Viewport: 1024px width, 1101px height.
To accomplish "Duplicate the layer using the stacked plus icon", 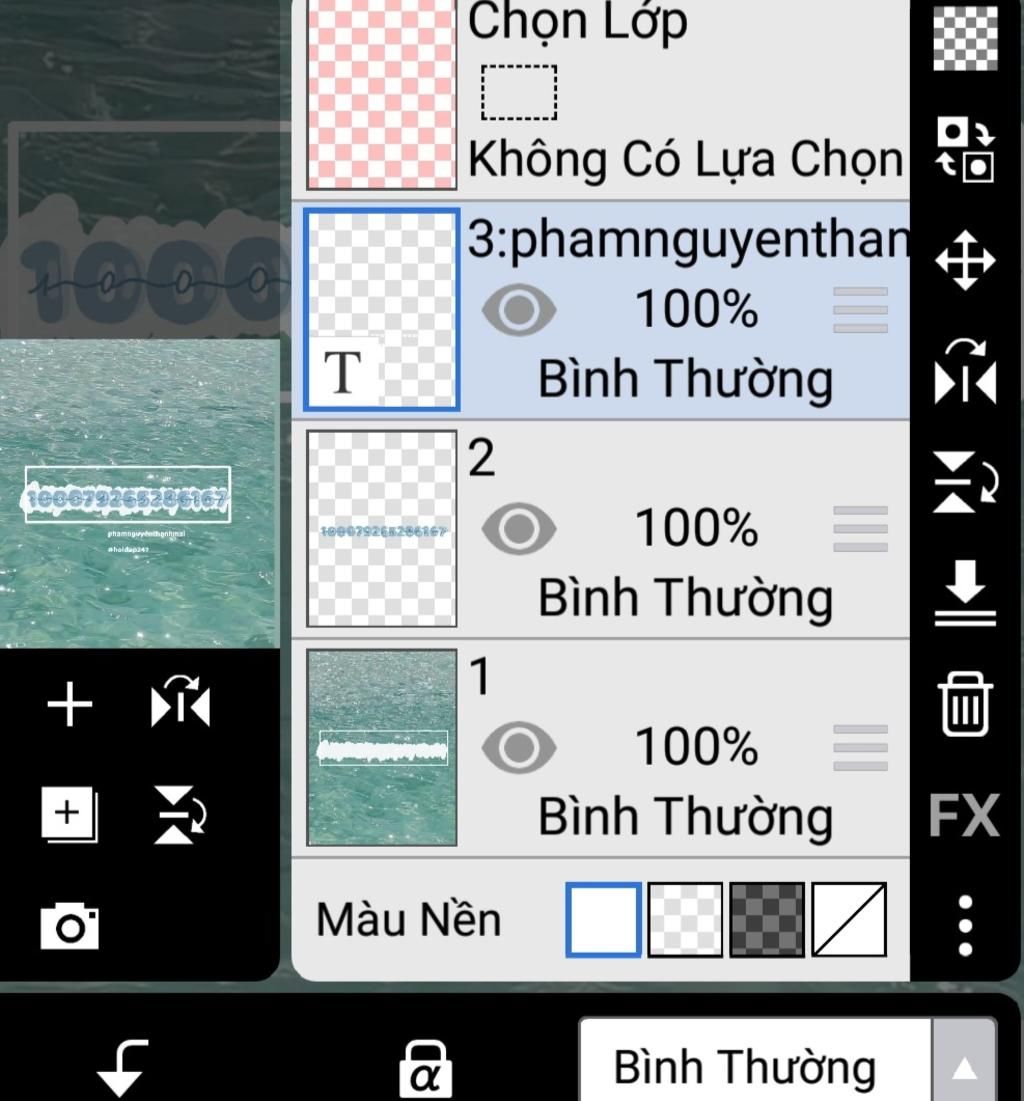I will [69, 815].
